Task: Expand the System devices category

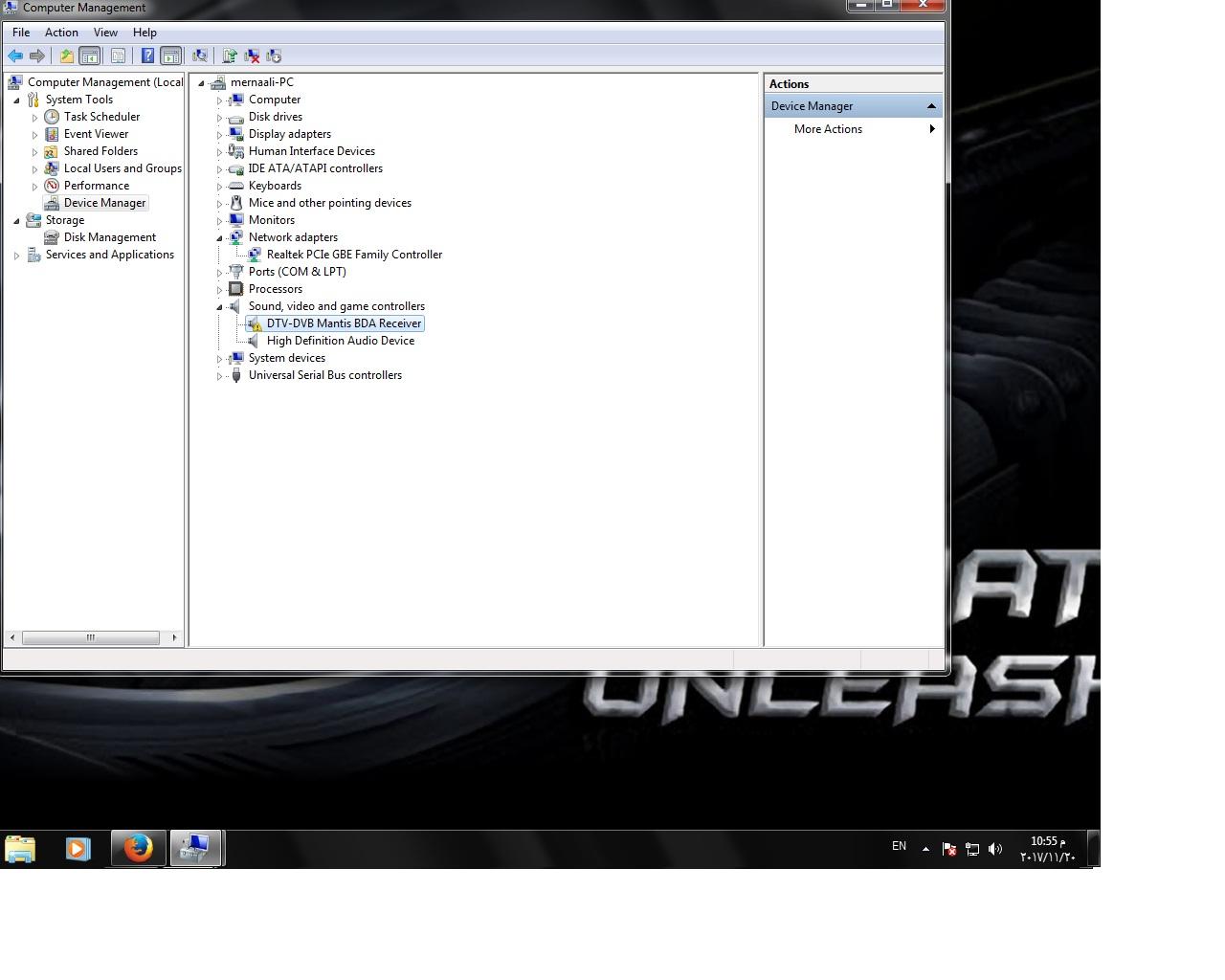Action: 219,358
